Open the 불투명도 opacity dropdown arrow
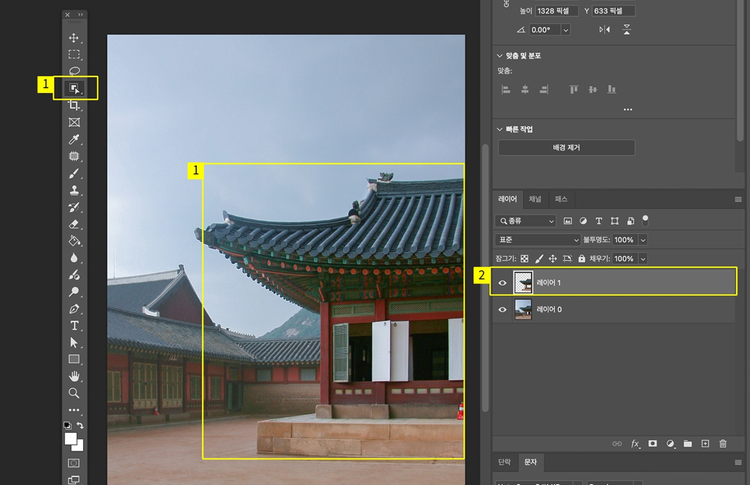The width and height of the screenshot is (750, 485). [643, 240]
